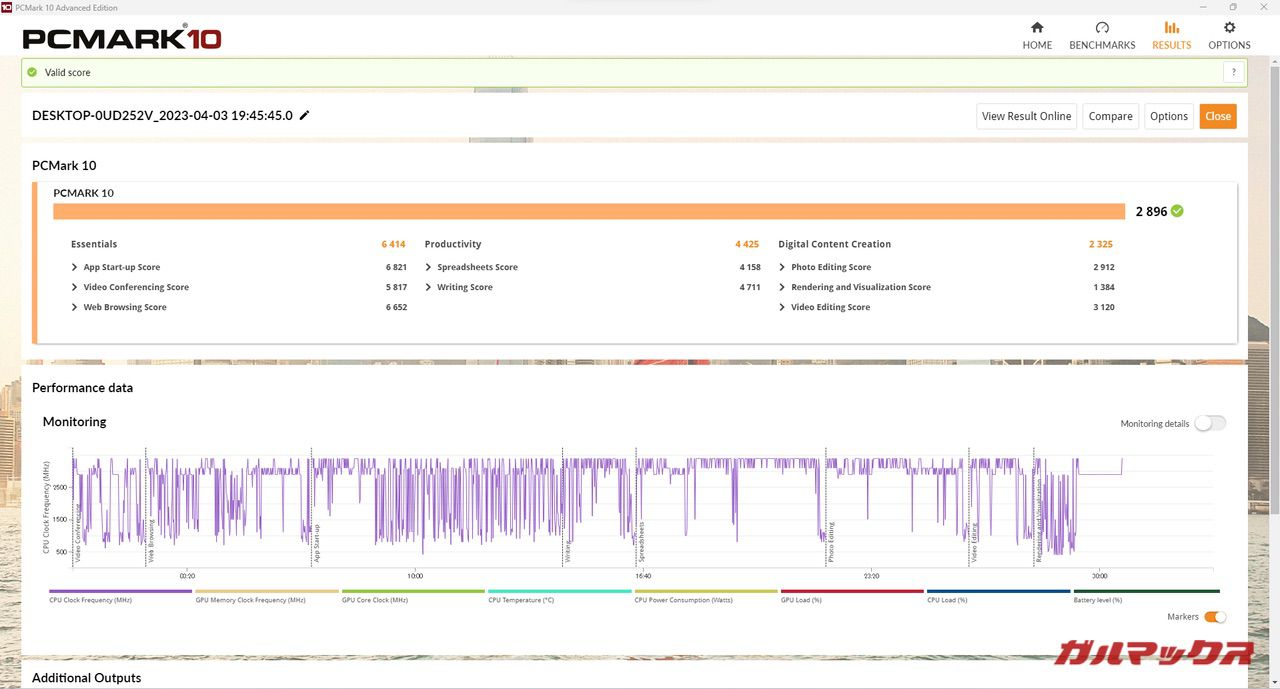1280x689 pixels.
Task: Click the question mark help icon
Action: pyautogui.click(x=1234, y=72)
